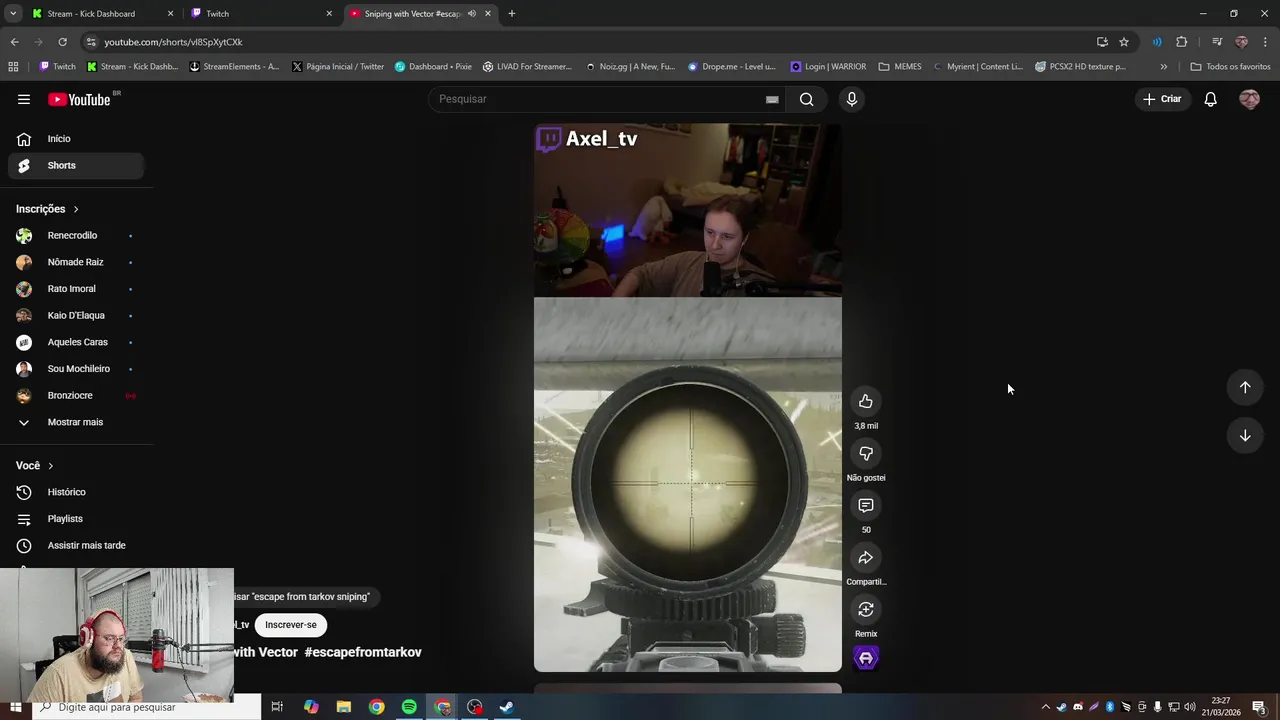
Task: Open Windows Task View
Action: [277, 707]
